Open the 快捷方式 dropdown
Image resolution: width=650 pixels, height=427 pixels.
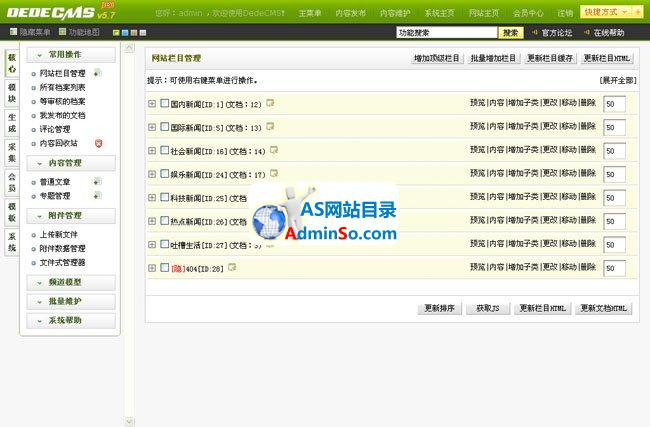(x=606, y=12)
